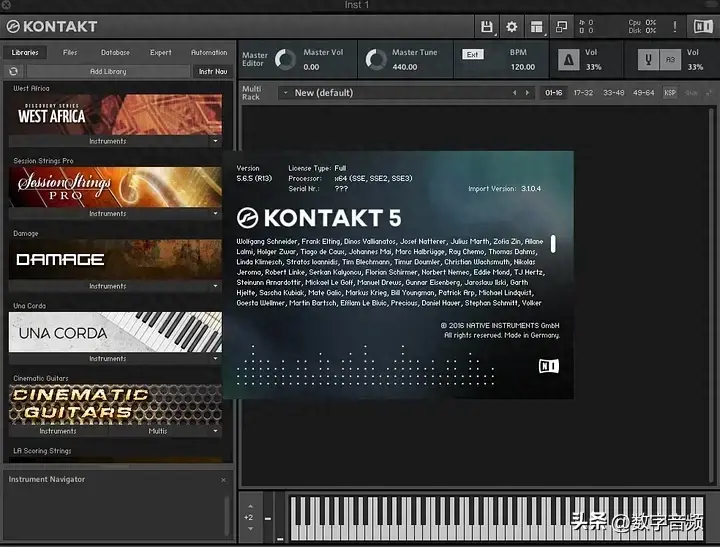The width and height of the screenshot is (720, 547).
Task: Open Cinematic Guitars Multis list
Action: [158, 431]
